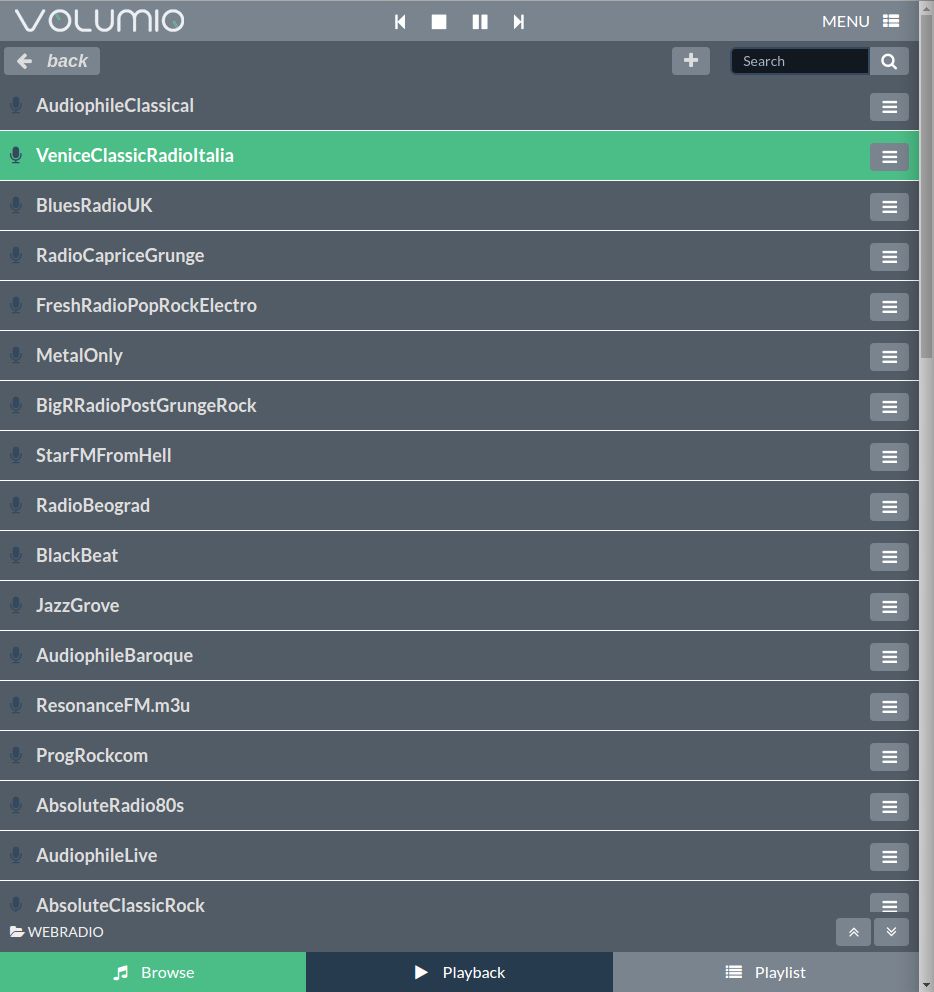Screen dimensions: 934x992
Task: Switch to the Playback tab
Action: (459, 972)
